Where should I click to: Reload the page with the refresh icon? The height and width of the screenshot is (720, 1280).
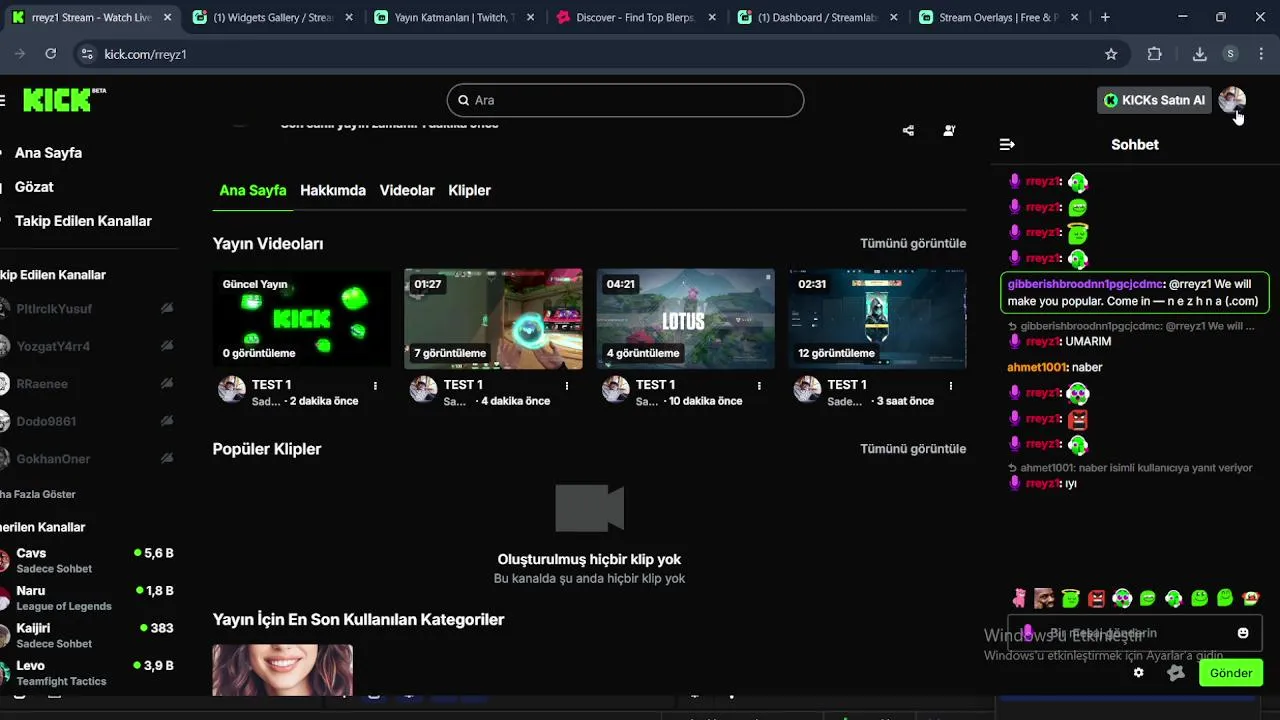[51, 54]
